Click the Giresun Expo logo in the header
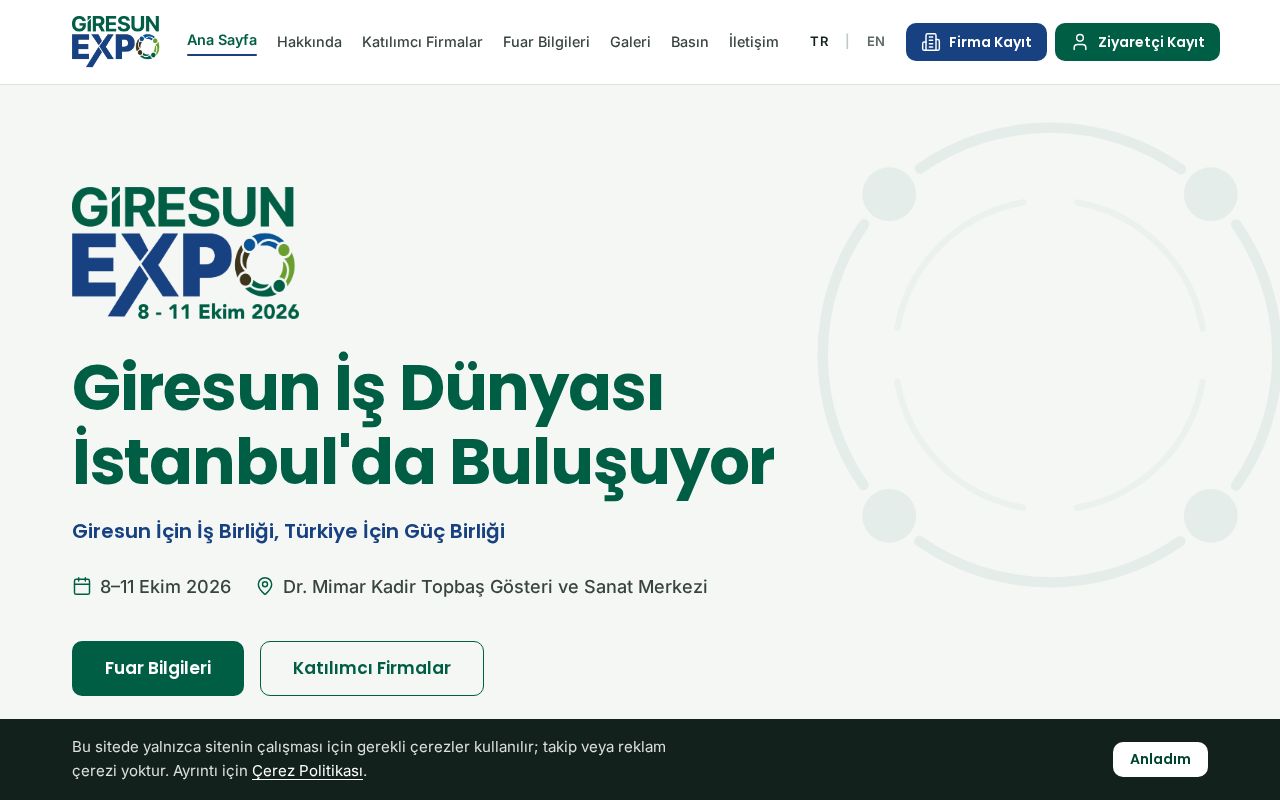The width and height of the screenshot is (1280, 800). click(116, 42)
